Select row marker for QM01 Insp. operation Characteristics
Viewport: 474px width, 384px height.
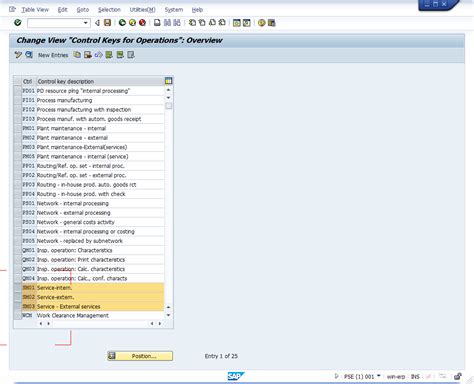click(18, 250)
